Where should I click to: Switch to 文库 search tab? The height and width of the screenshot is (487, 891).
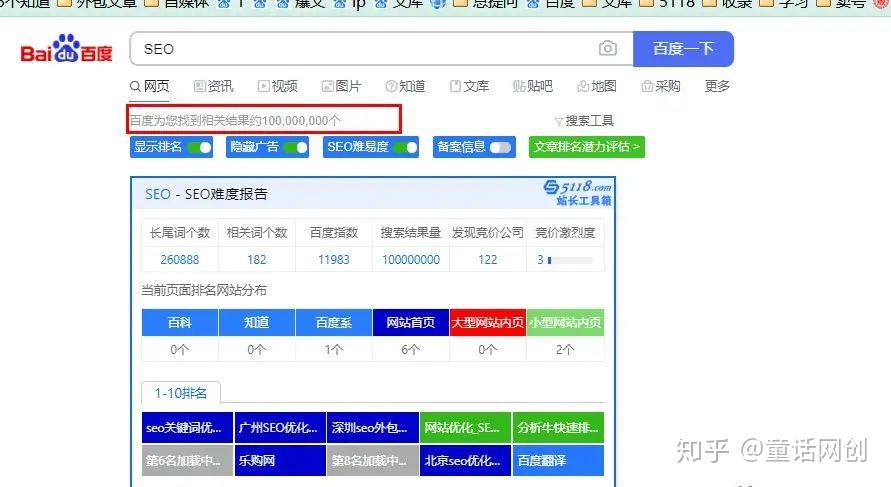pos(469,86)
